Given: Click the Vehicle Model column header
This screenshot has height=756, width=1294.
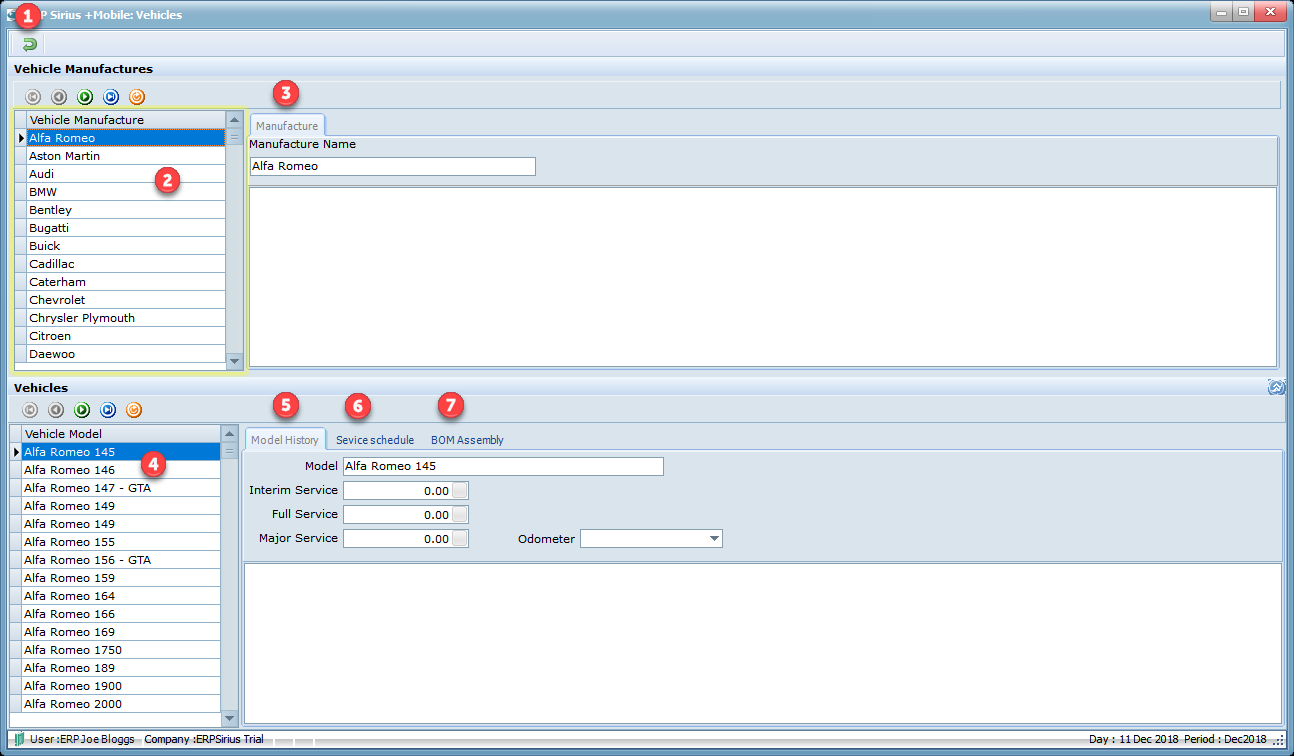Looking at the screenshot, I should pyautogui.click(x=121, y=434).
